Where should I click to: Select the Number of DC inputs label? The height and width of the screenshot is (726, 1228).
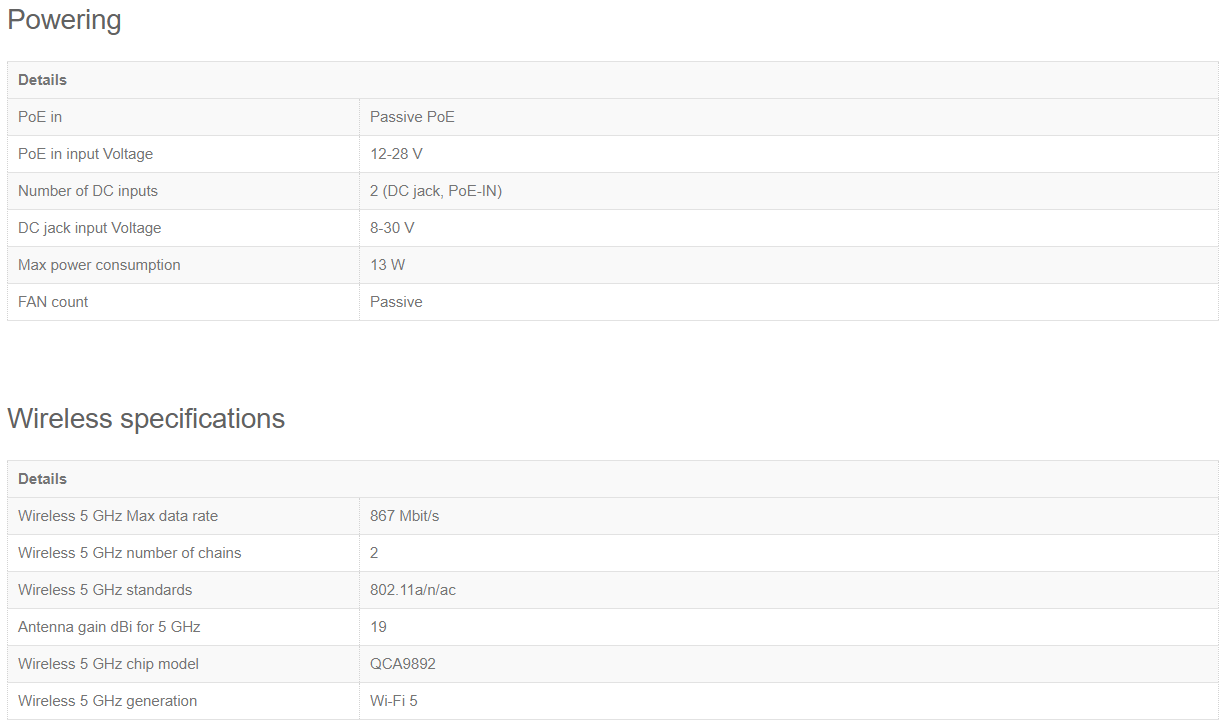(x=88, y=191)
